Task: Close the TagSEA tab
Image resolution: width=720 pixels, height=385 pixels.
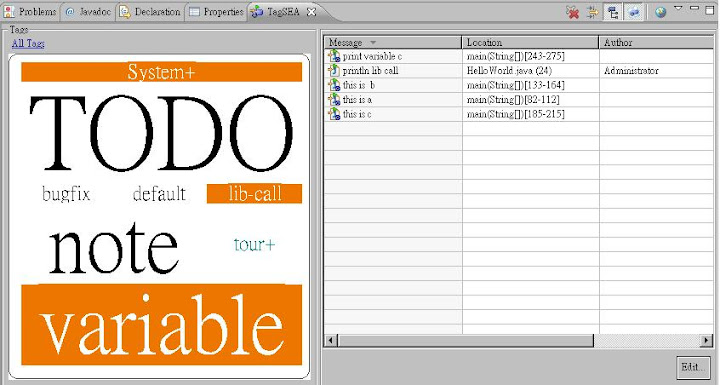Action: coord(311,12)
